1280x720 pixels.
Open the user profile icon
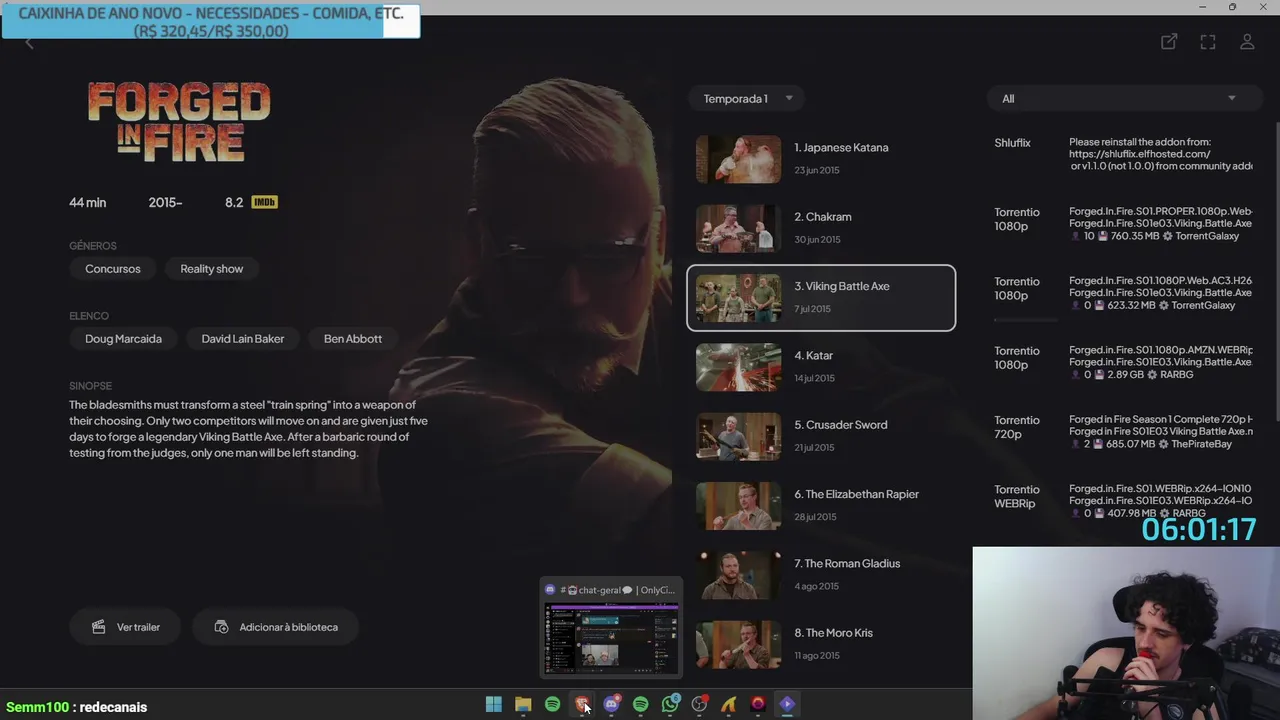(1247, 42)
